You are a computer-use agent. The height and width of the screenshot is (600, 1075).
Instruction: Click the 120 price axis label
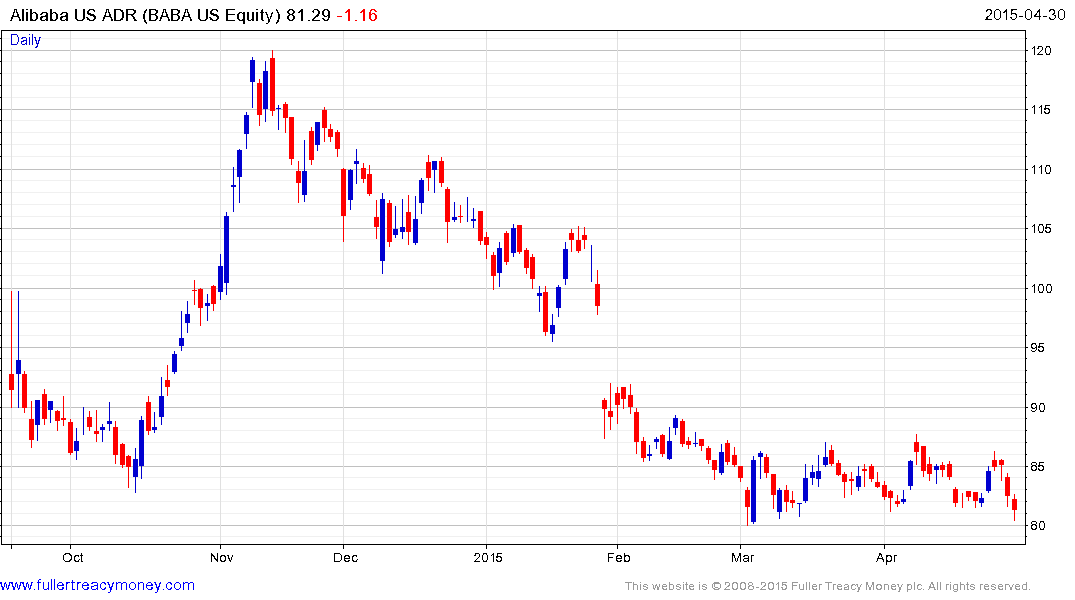1041,51
